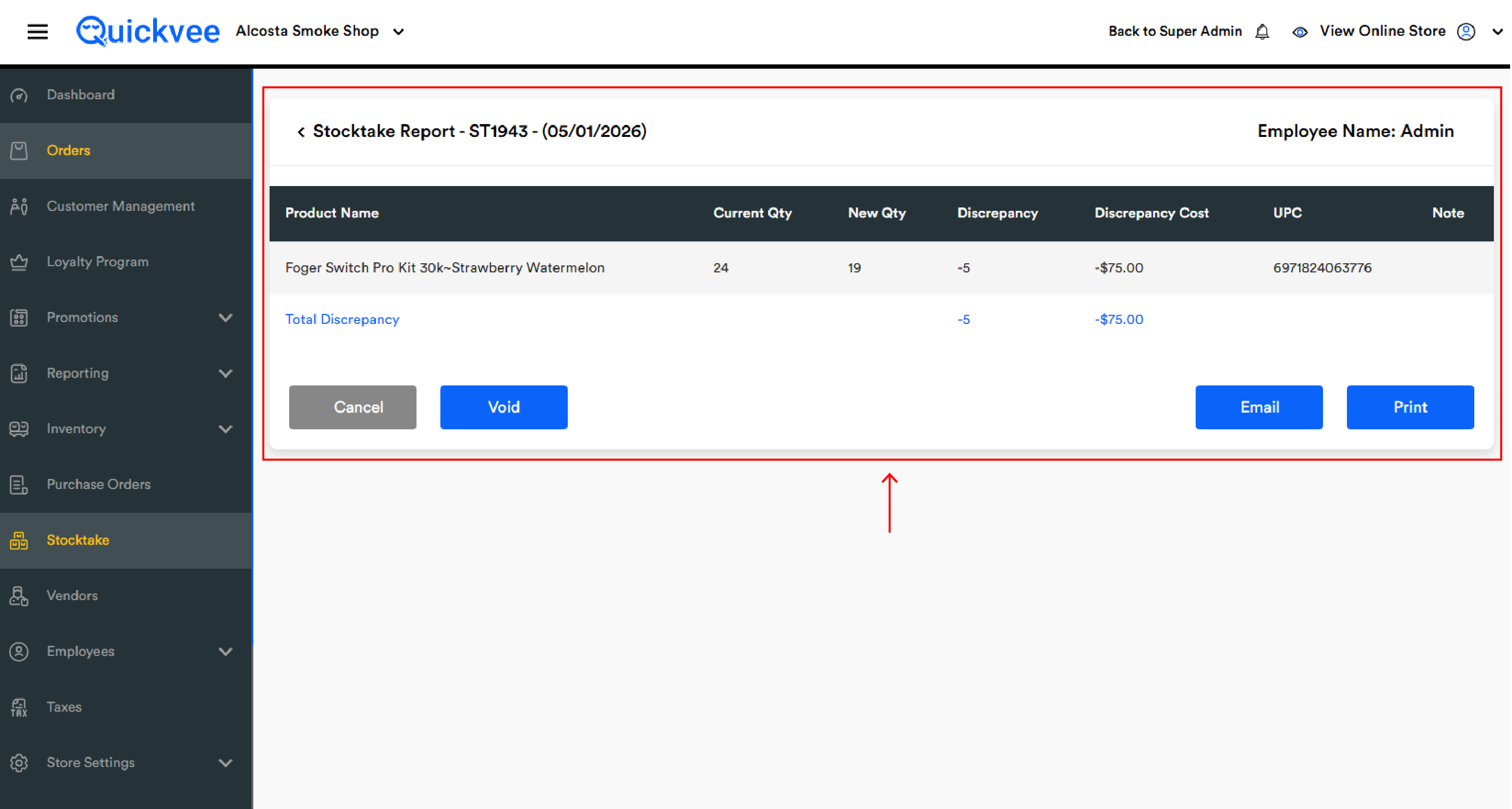This screenshot has width=1512, height=809.
Task: Click the UPC value 6971824063776
Action: (1323, 268)
